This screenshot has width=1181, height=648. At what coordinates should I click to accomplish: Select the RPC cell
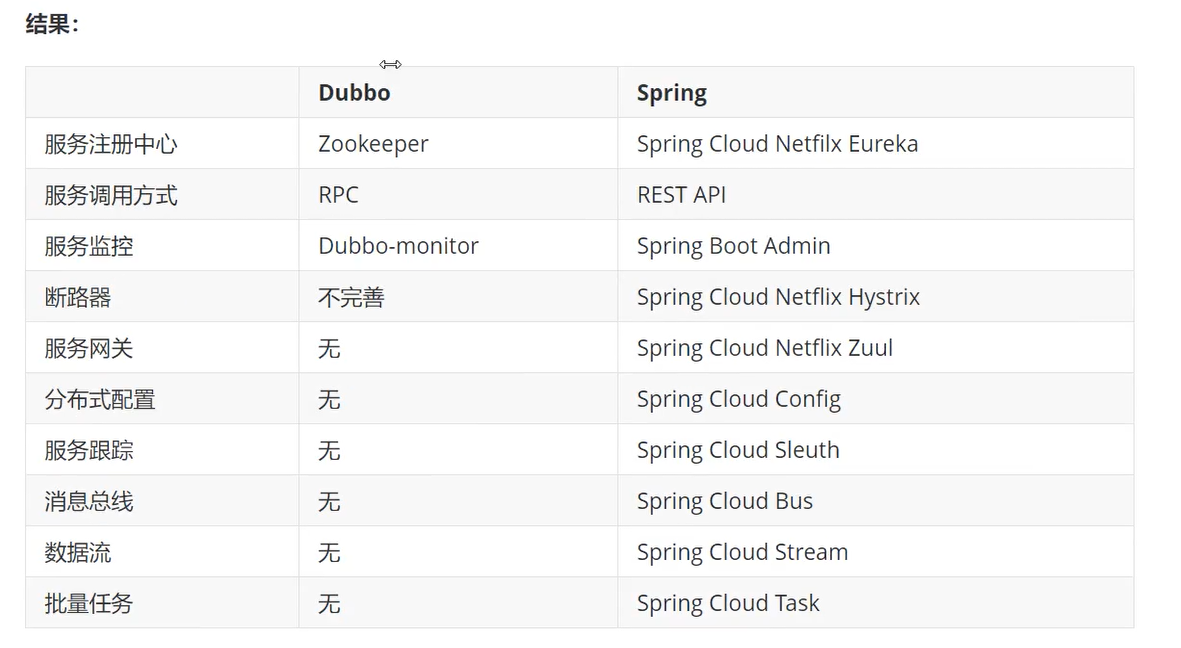(x=458, y=194)
